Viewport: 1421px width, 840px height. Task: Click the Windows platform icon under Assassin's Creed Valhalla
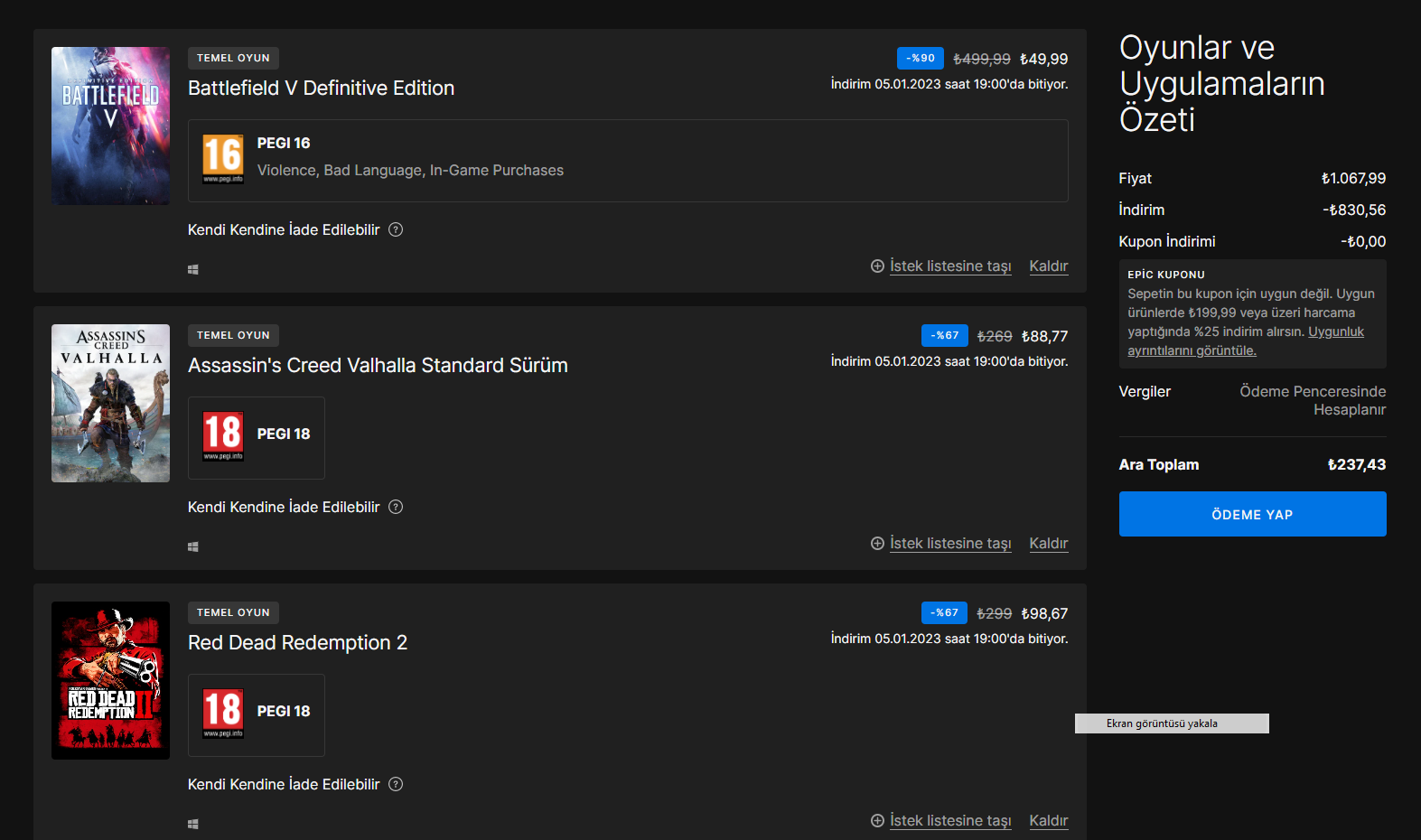(x=192, y=546)
